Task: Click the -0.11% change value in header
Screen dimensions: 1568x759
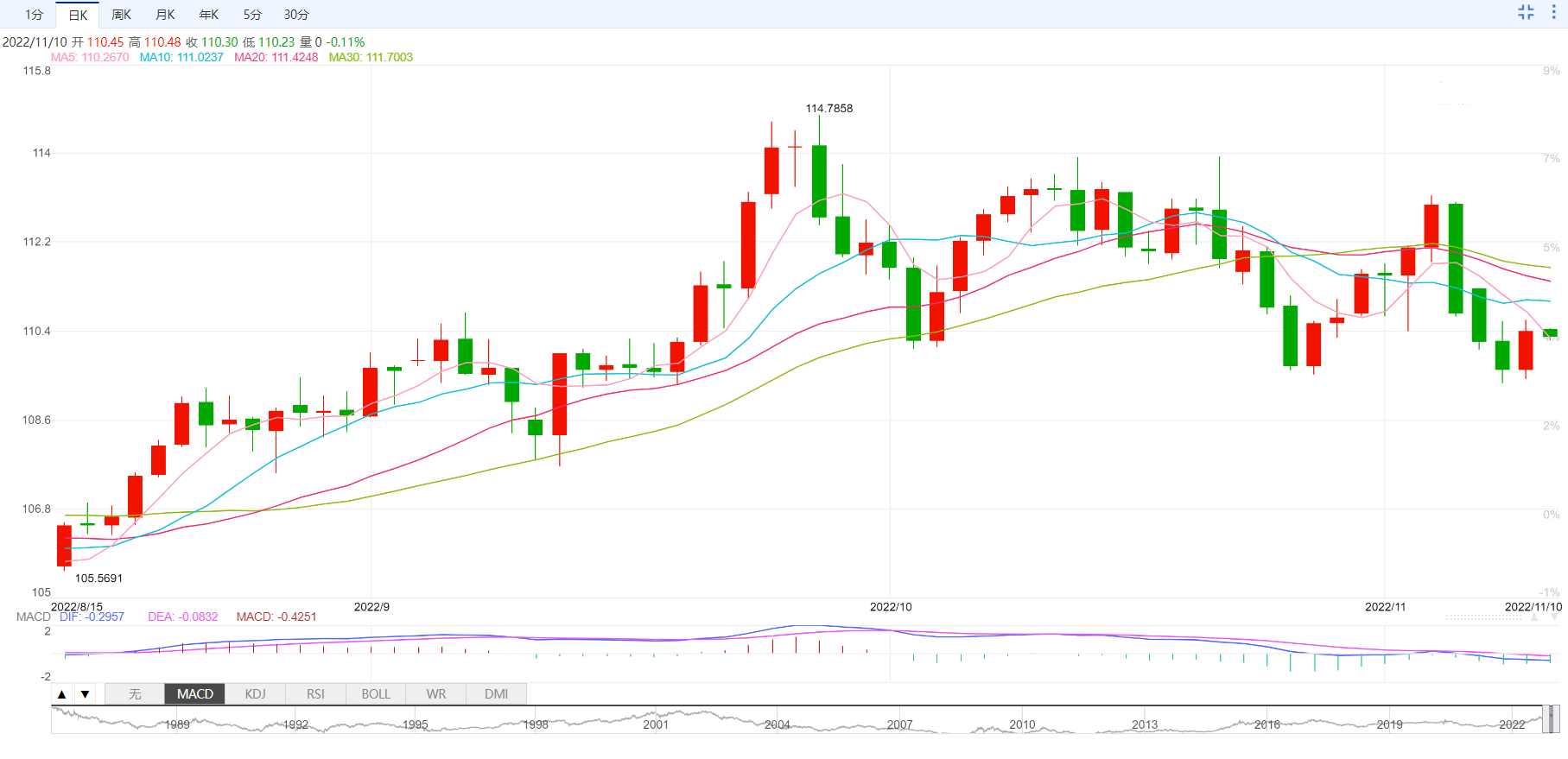Action: 346,42
